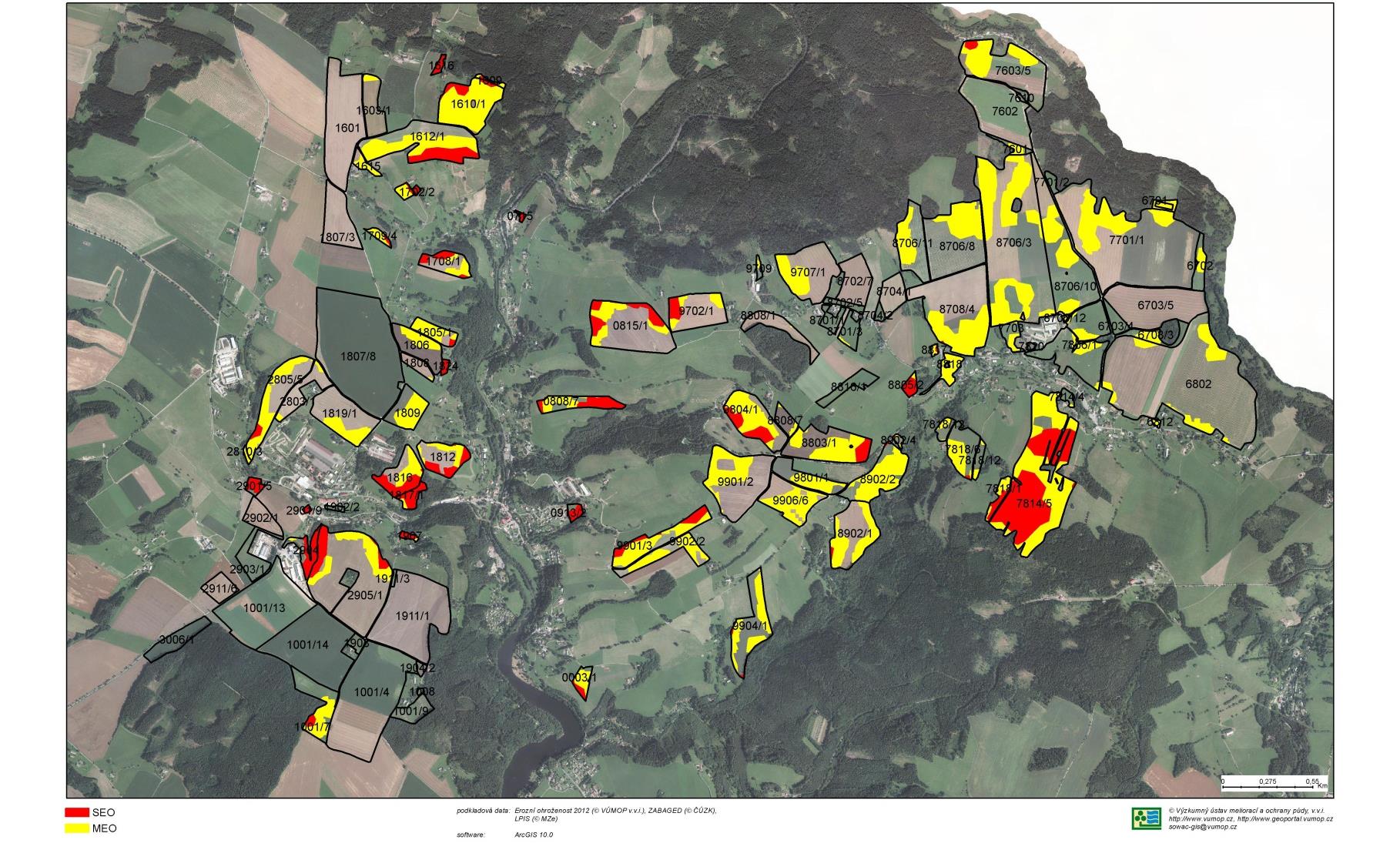Open the http://www.geoportal.vumop.cz link
Screen dimensions: 1400x860
tap(1284, 818)
